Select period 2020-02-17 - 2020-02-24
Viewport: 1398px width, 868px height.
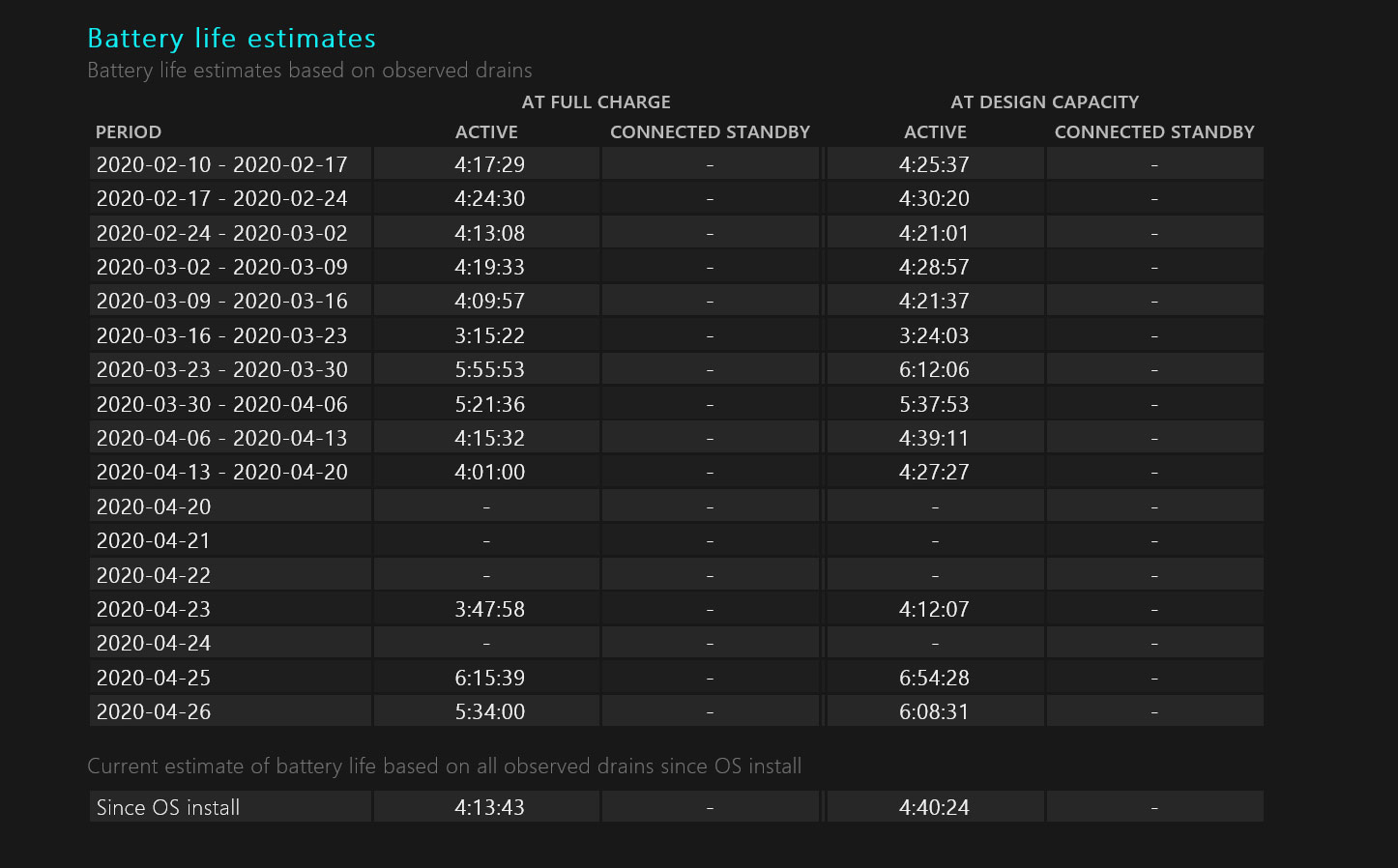point(221,198)
